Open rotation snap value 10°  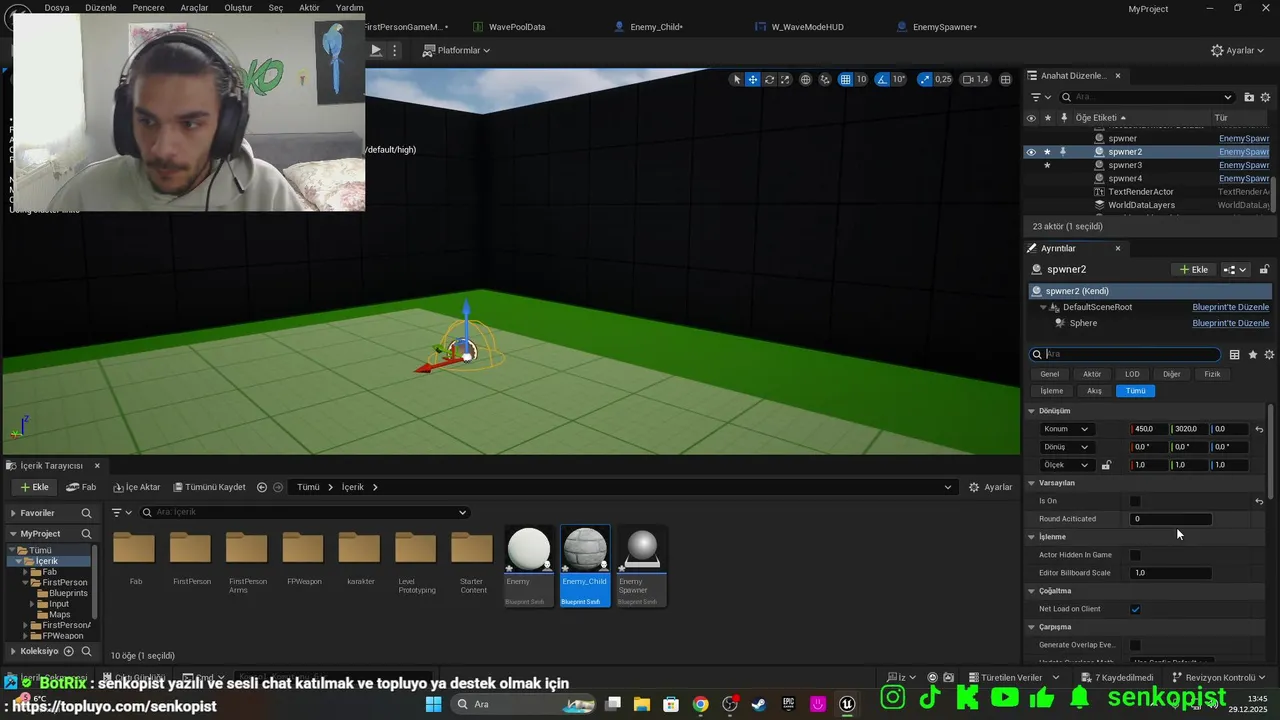tap(899, 79)
